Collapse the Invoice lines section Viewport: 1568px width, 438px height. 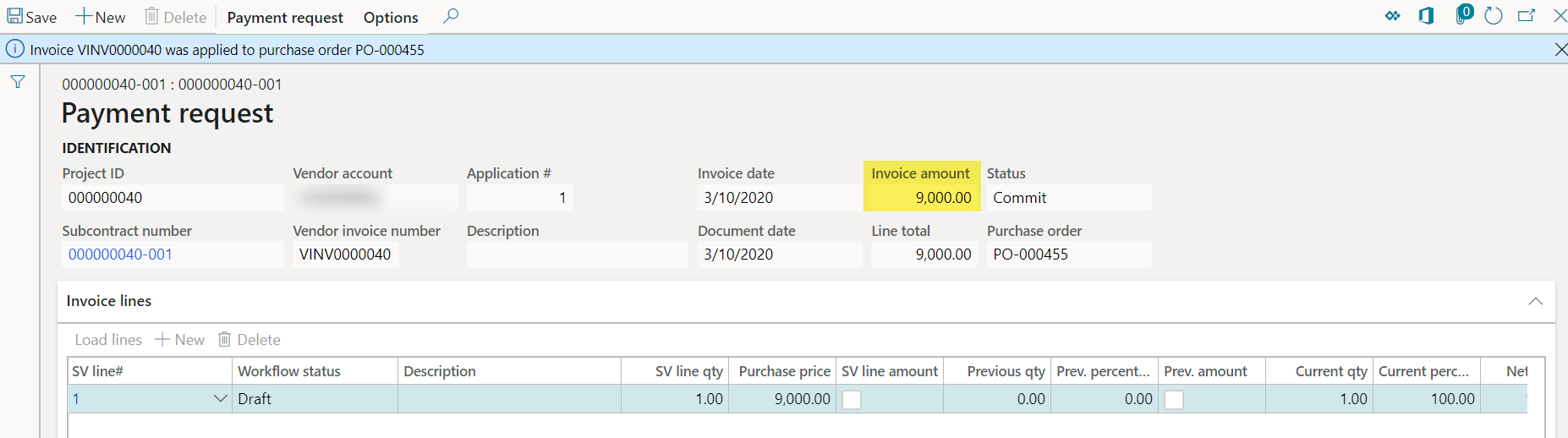pos(1535,302)
